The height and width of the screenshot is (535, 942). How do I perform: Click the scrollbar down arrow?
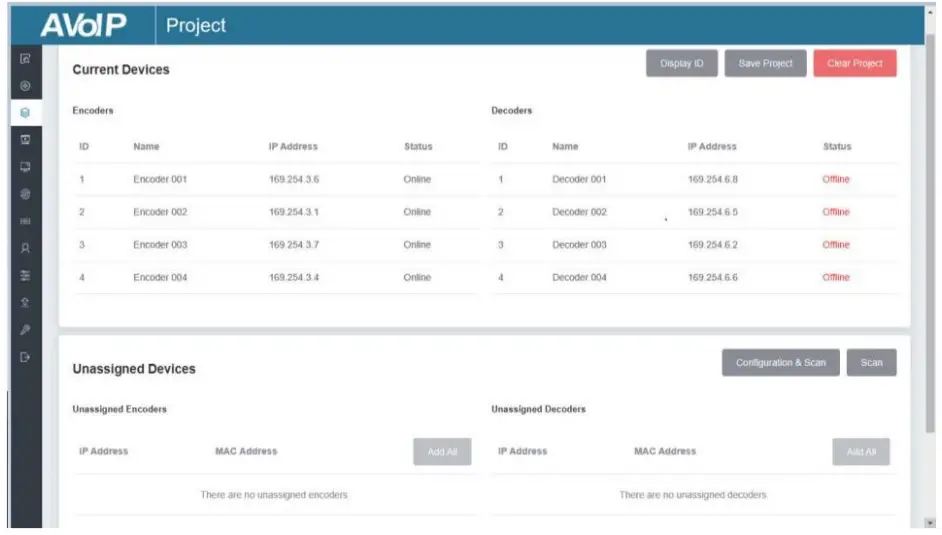pos(930,523)
